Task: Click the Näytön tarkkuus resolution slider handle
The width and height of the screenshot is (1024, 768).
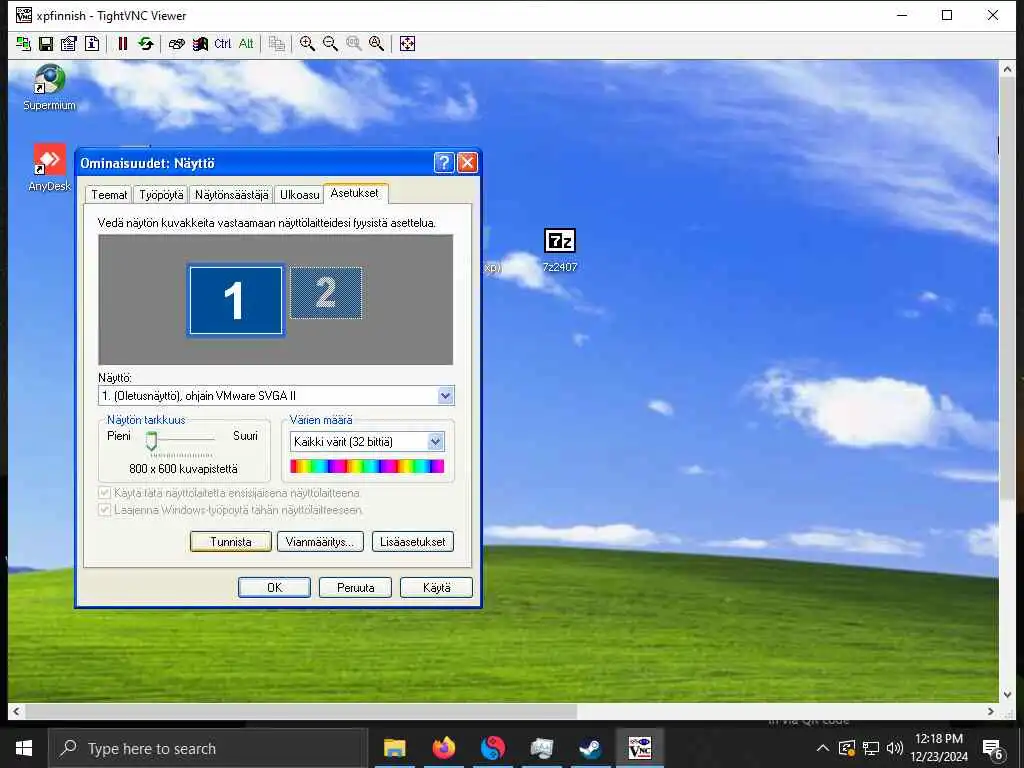Action: pos(152,441)
